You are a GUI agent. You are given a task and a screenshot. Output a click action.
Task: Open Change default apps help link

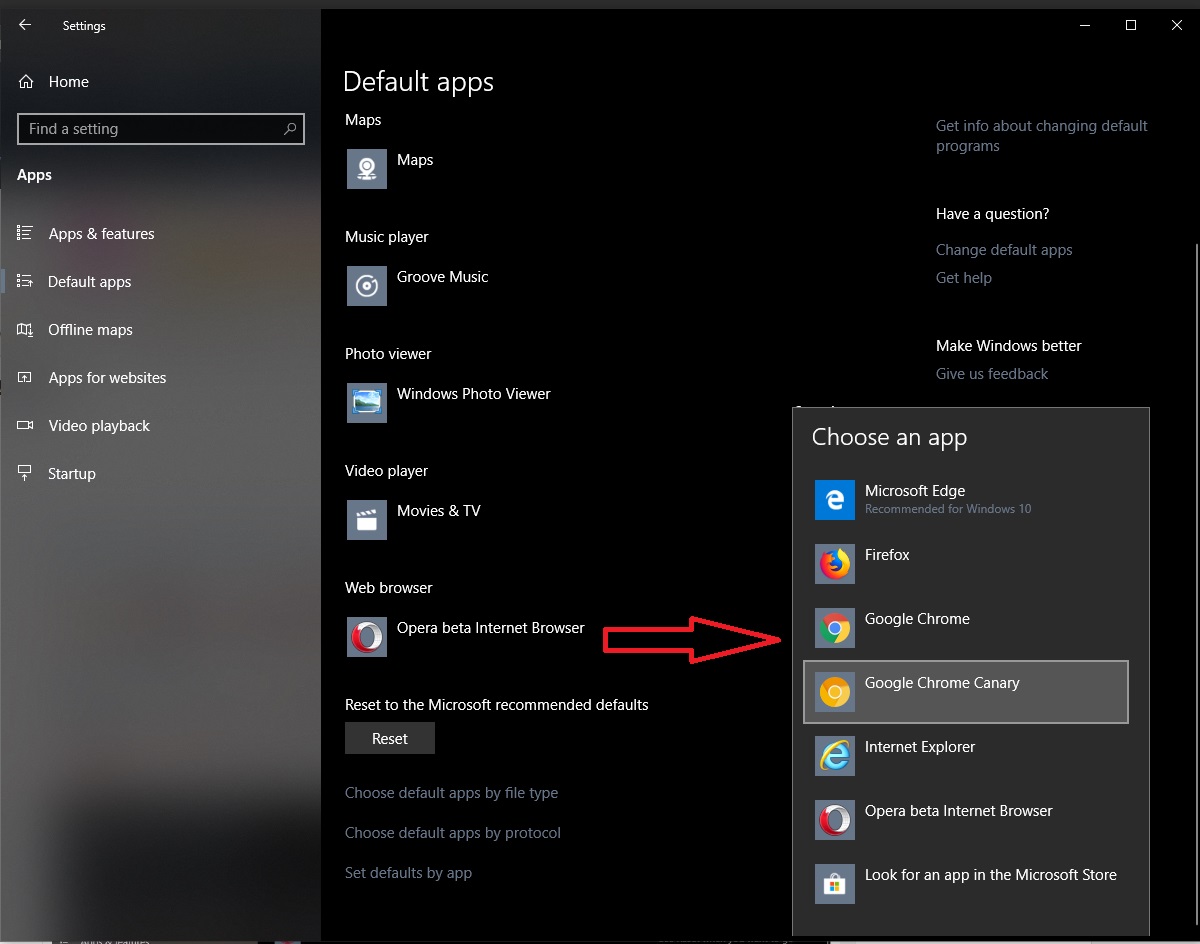[x=1004, y=250]
